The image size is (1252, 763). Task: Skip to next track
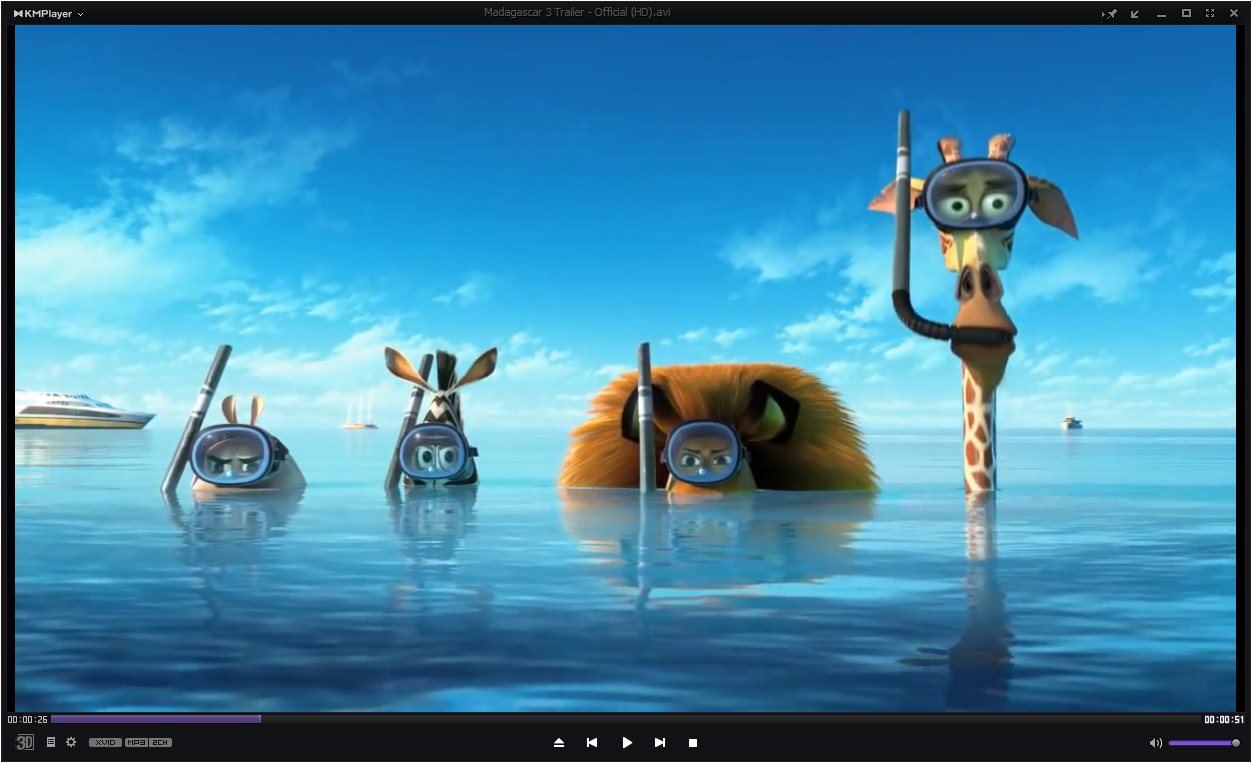(660, 743)
